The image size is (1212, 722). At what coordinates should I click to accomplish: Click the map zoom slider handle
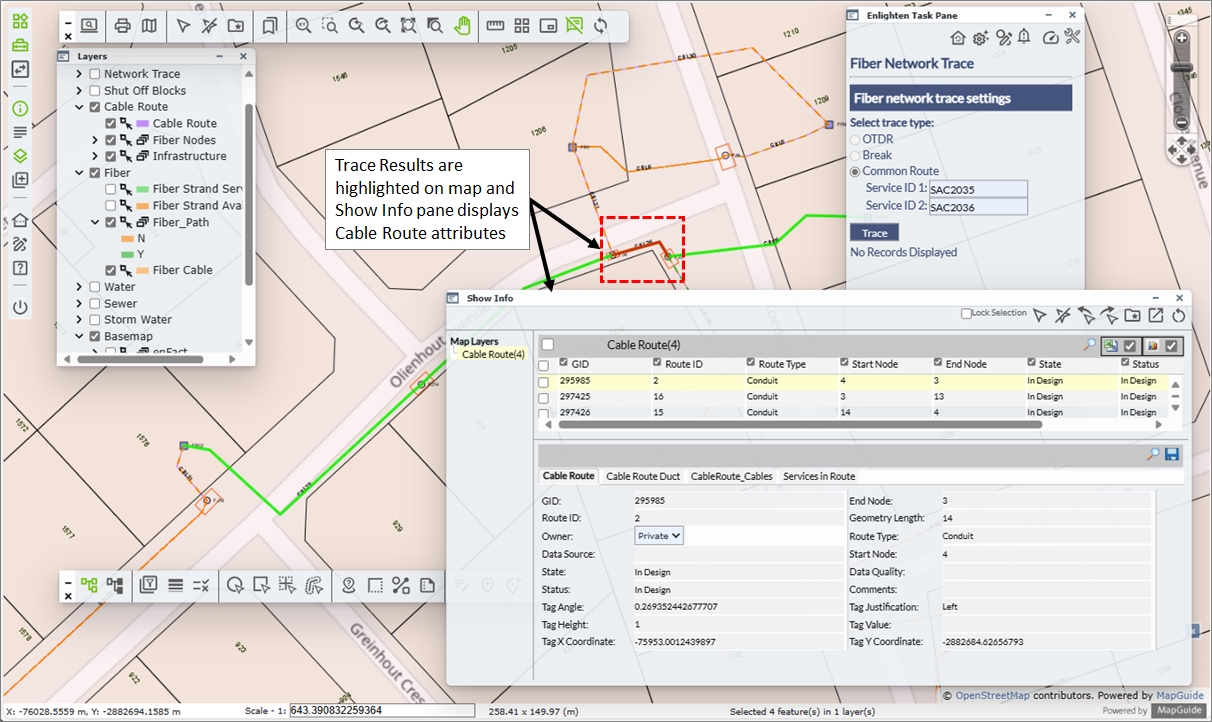click(x=1181, y=67)
